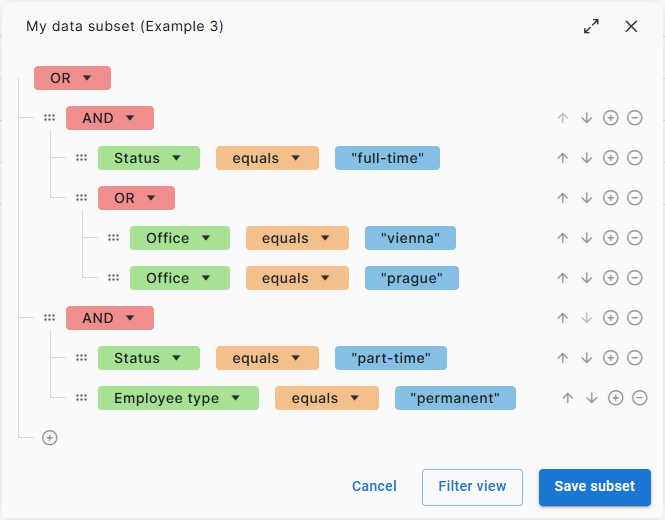Click the Save subset button

click(594, 487)
